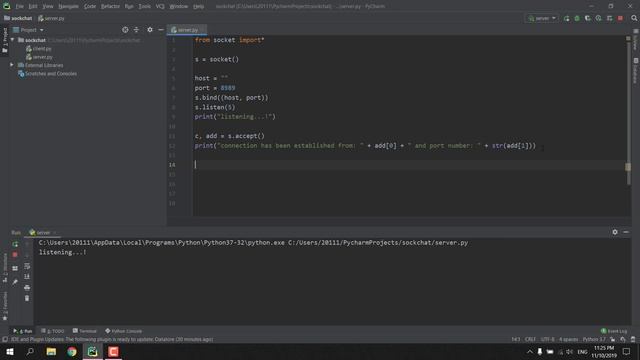
Task: Open Project panel options gear
Action: [150, 30]
